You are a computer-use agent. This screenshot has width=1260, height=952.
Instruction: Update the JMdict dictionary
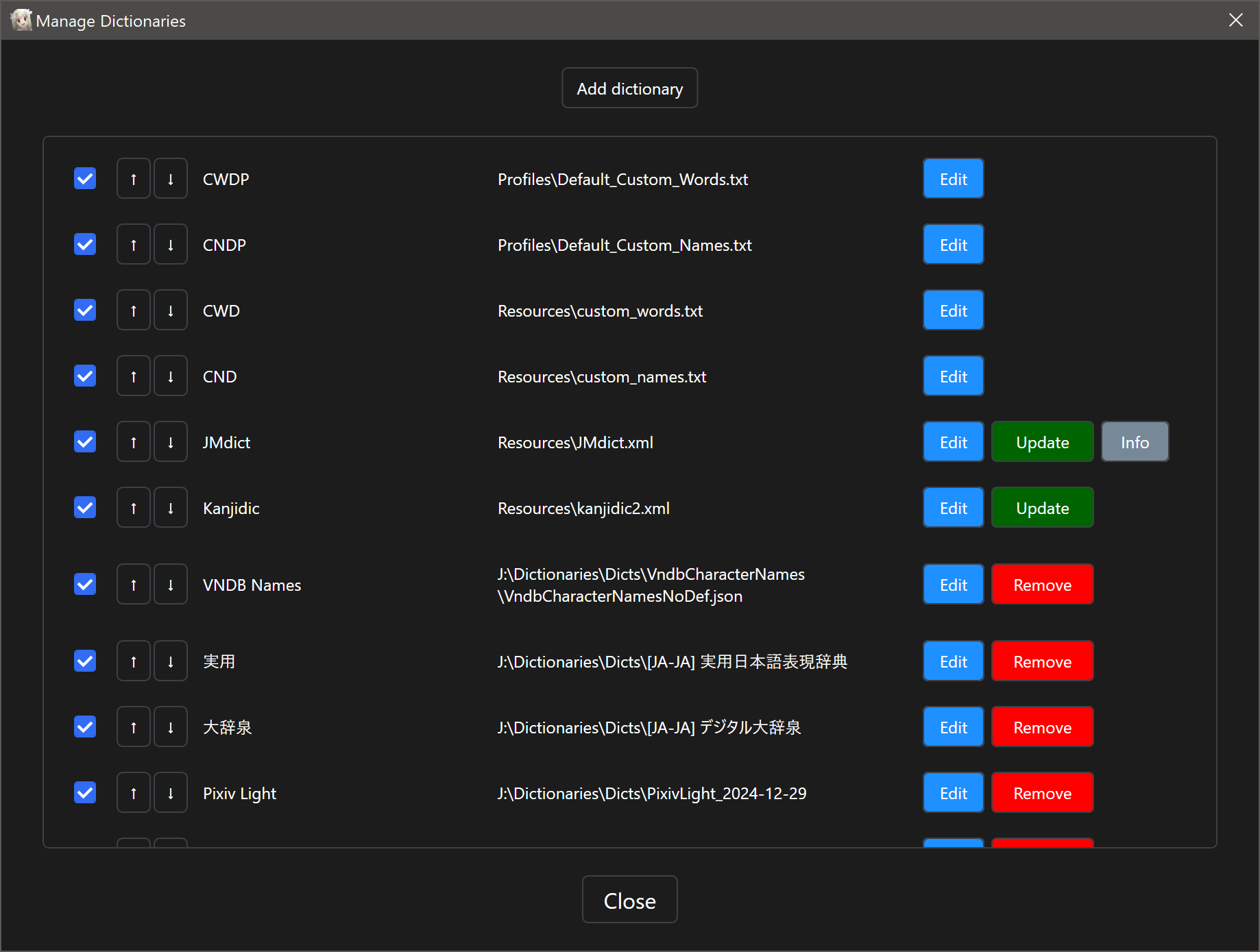1043,442
